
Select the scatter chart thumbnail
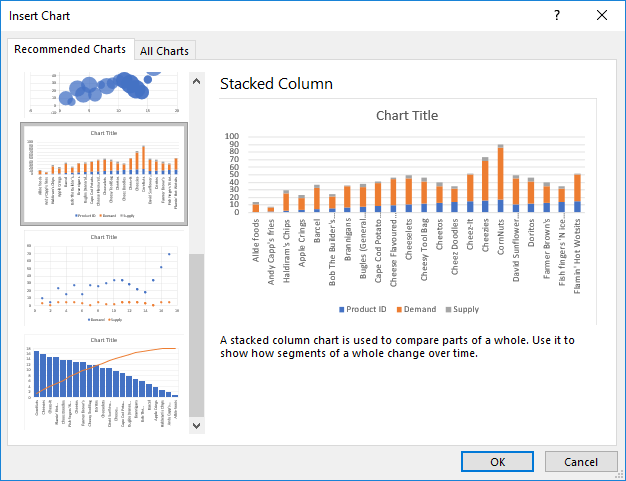click(103, 278)
